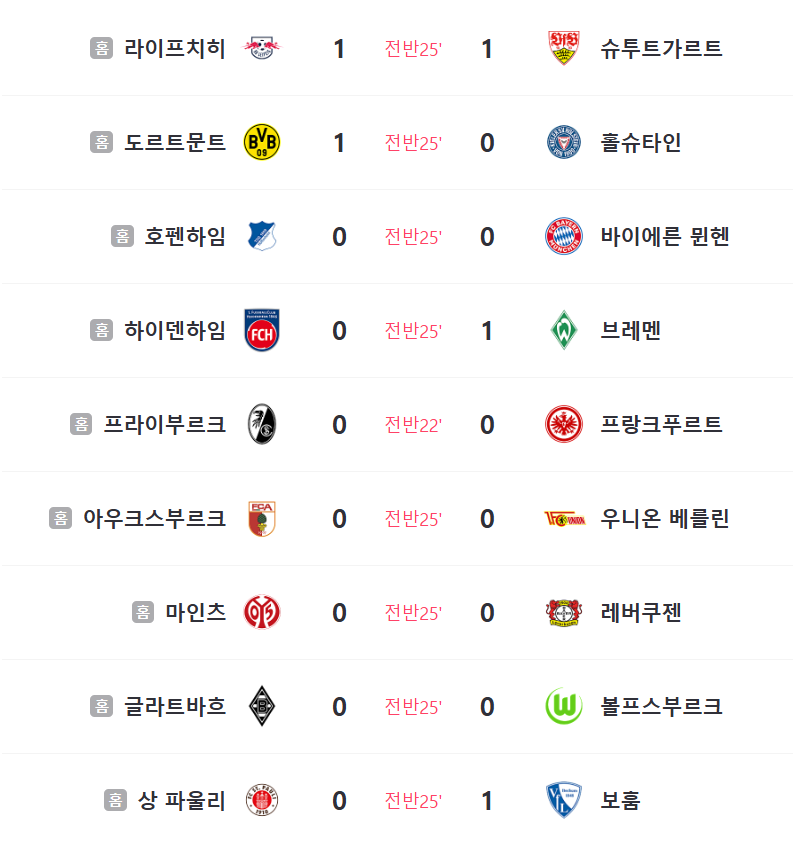
Task: Open the 바이에른 뮌헨 team link
Action: tap(665, 236)
